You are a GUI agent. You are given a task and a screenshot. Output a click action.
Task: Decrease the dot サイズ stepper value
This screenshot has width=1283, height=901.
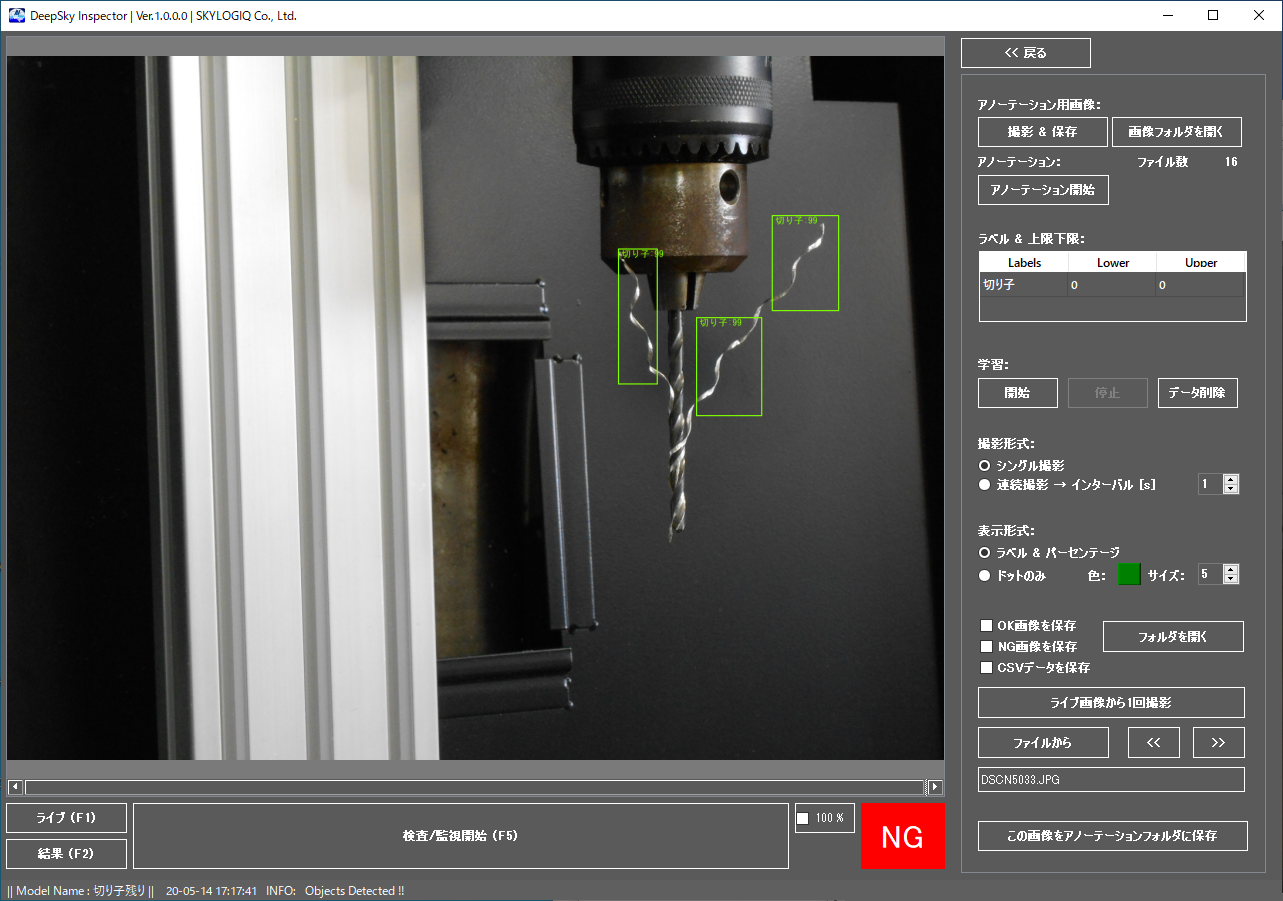[1231, 580]
